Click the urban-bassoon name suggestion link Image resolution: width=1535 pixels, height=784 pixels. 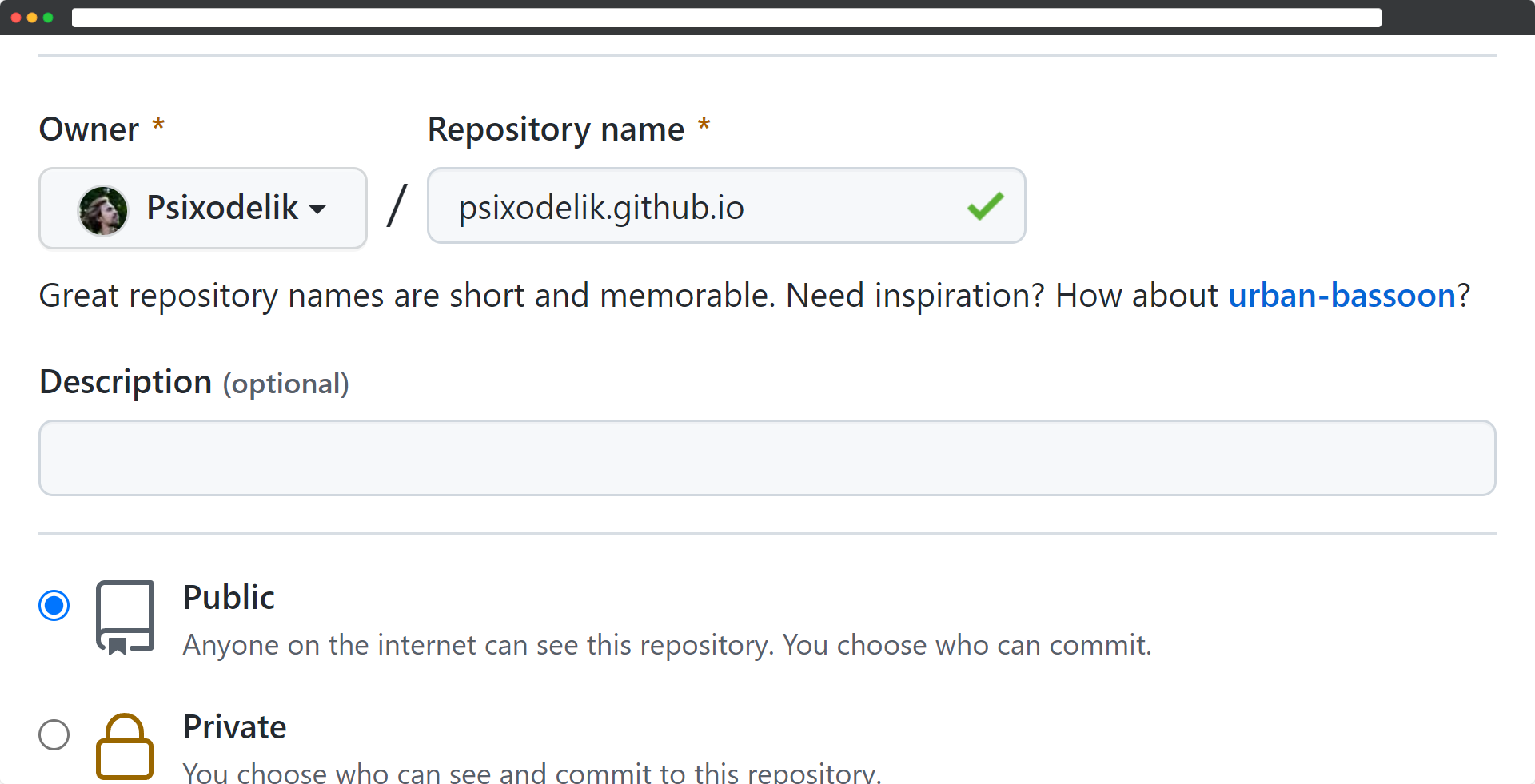click(1342, 296)
